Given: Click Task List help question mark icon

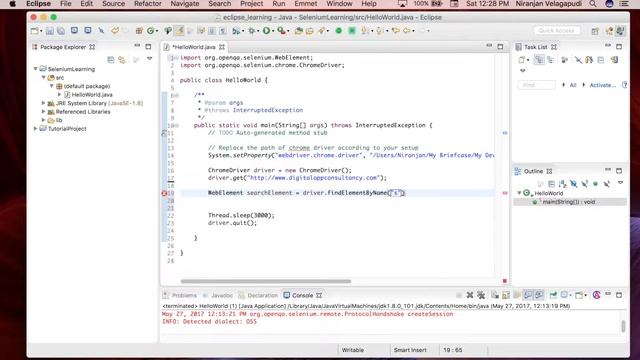Looking at the screenshot, I should [624, 85].
